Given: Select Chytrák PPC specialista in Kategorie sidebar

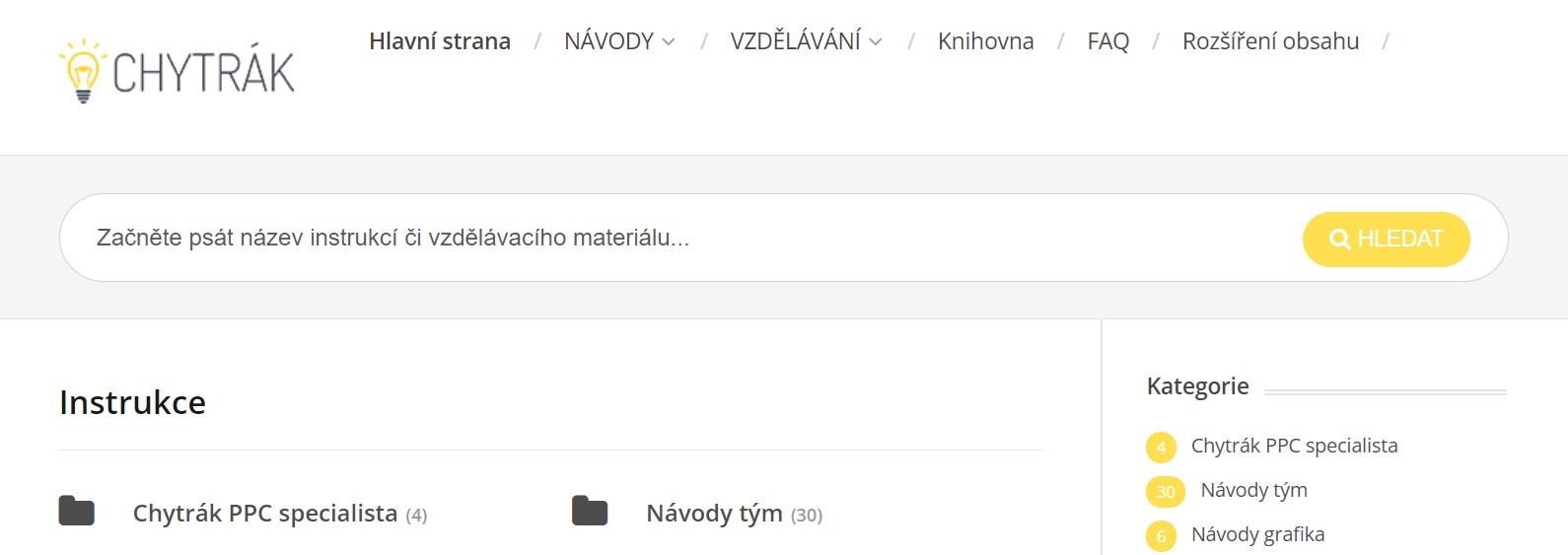Looking at the screenshot, I should [1294, 446].
